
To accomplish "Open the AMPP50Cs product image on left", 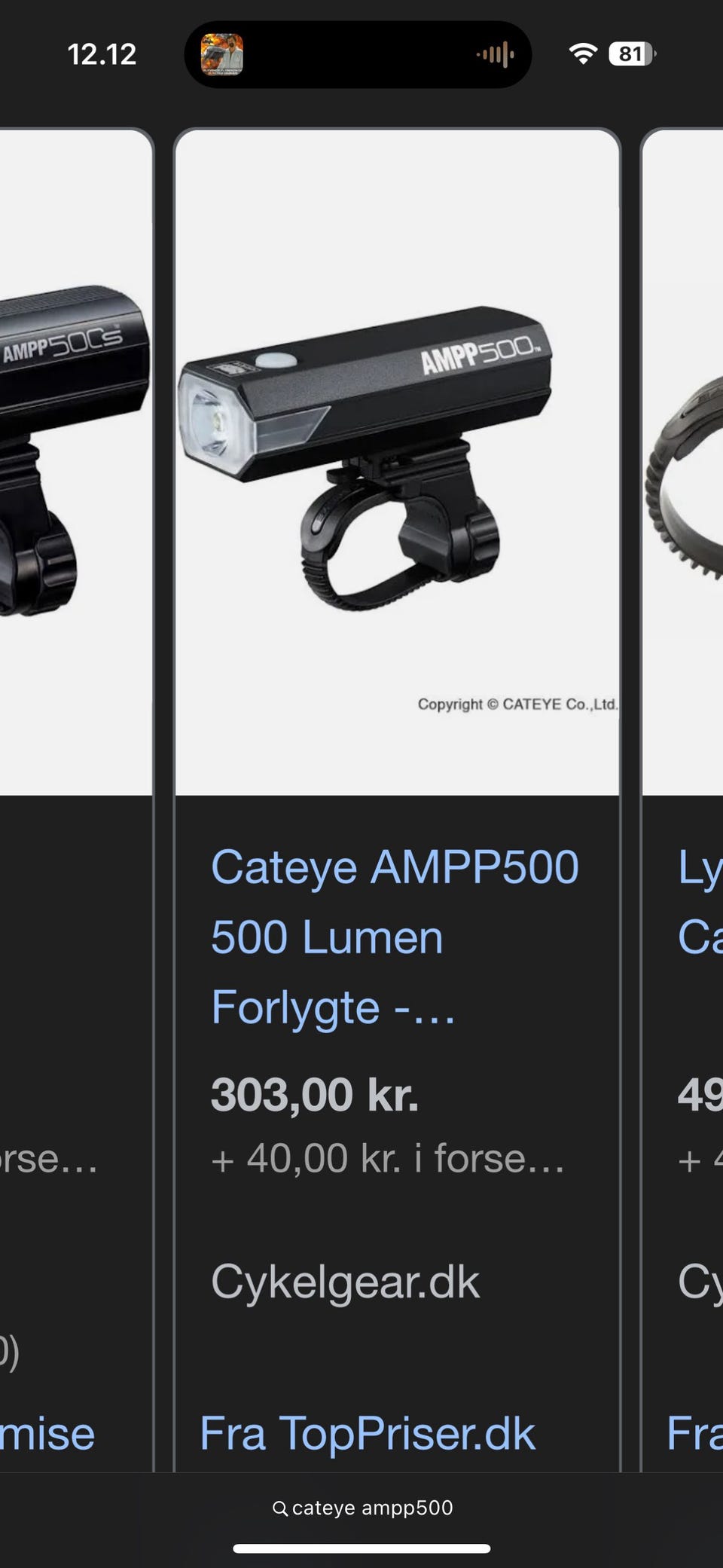I will (75, 463).
